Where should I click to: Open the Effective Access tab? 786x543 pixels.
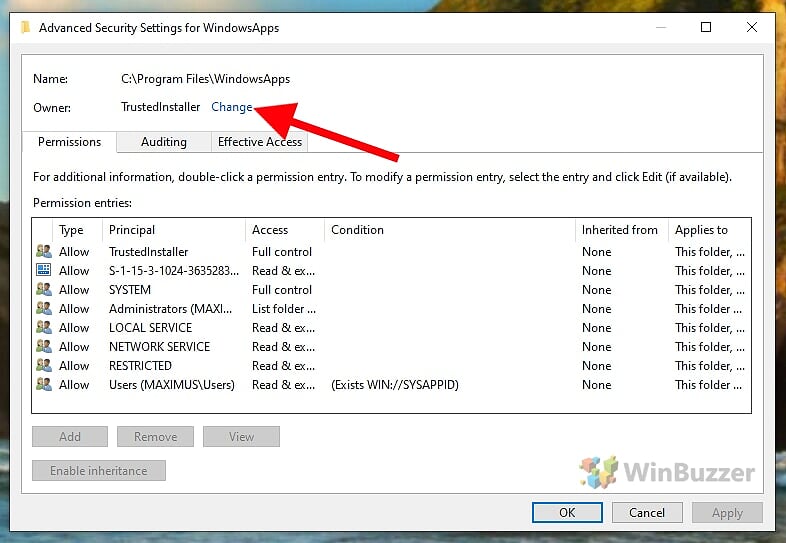pyautogui.click(x=260, y=142)
